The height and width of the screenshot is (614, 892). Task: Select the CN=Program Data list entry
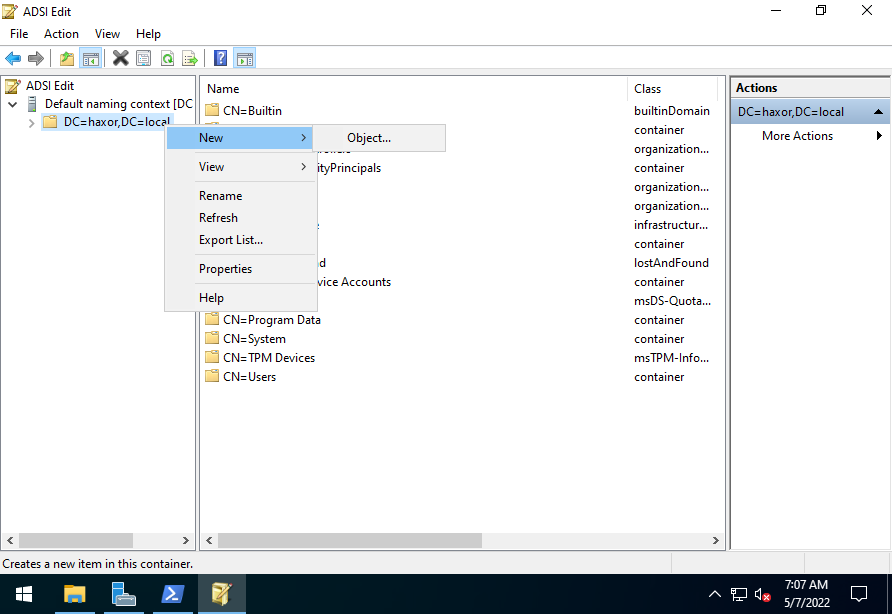click(x=271, y=320)
